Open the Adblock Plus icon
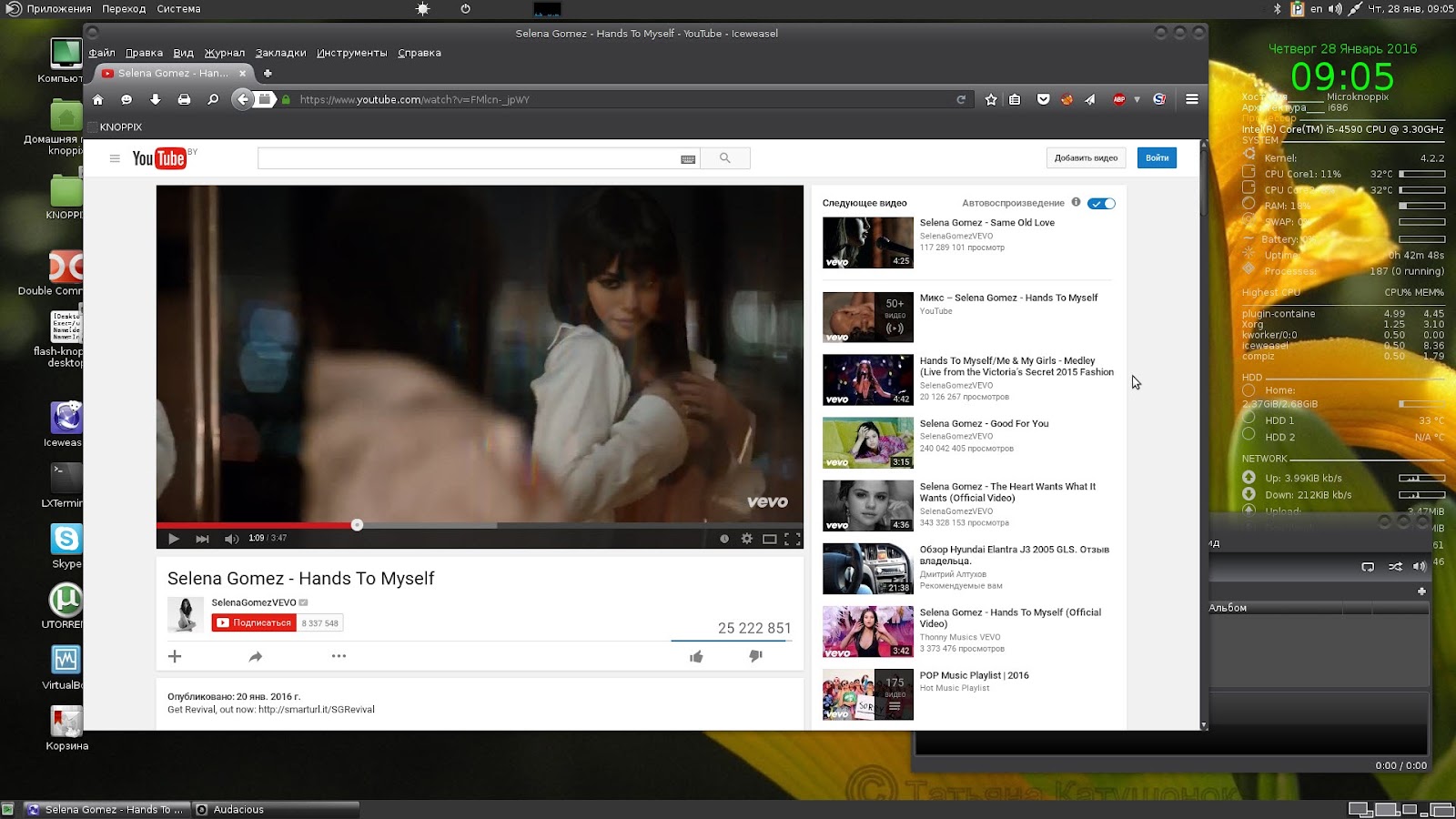The image size is (1456, 819). click(1119, 99)
